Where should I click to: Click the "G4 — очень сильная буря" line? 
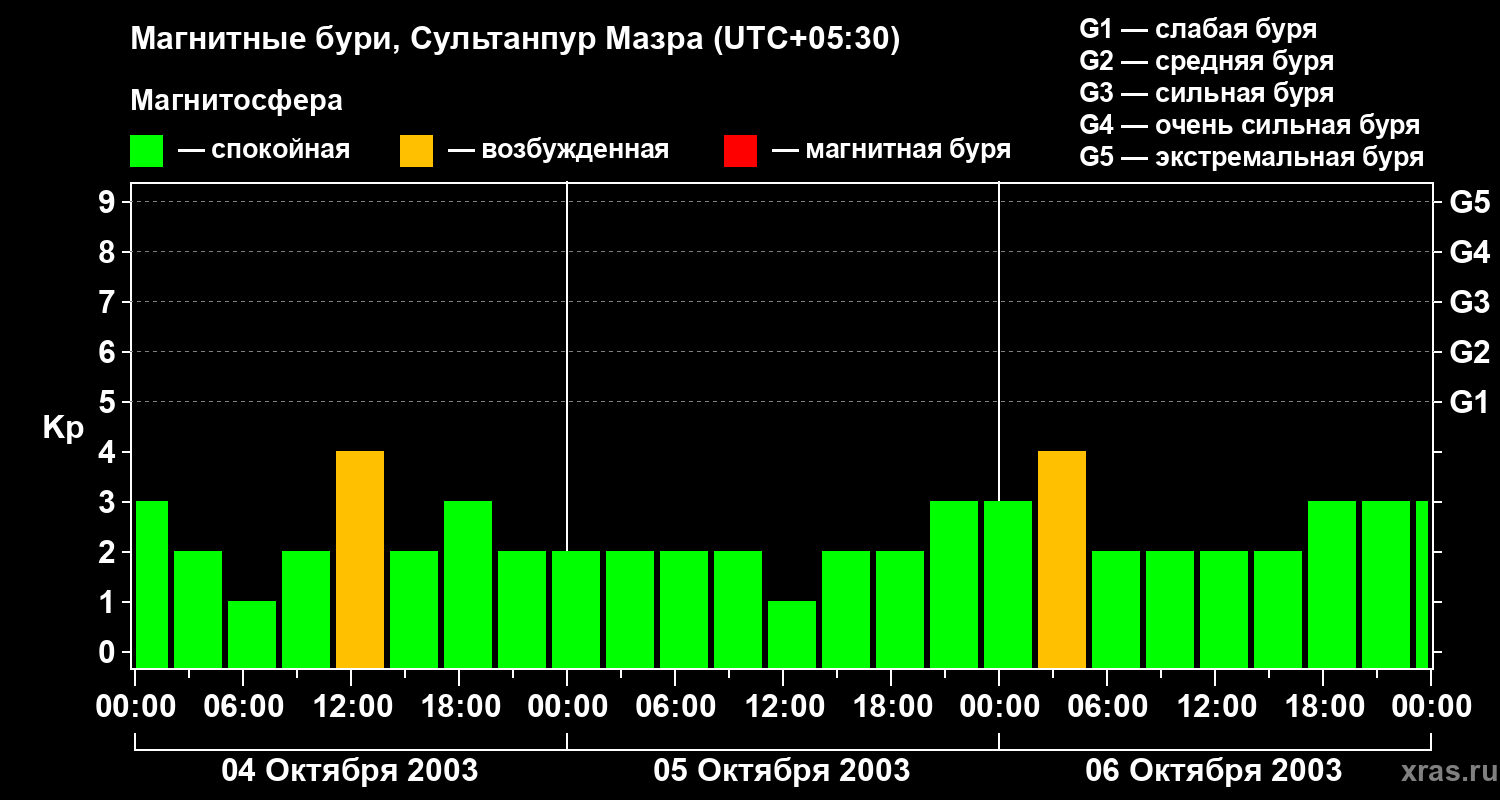pos(1250,125)
